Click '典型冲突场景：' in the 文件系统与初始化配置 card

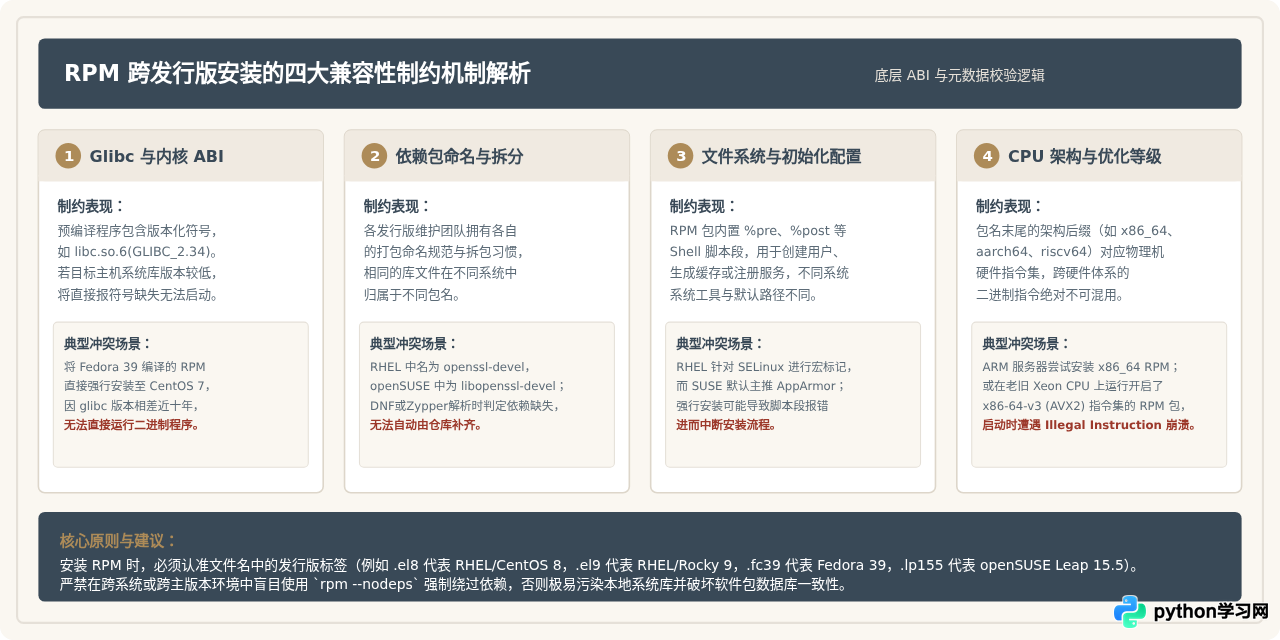[721, 343]
